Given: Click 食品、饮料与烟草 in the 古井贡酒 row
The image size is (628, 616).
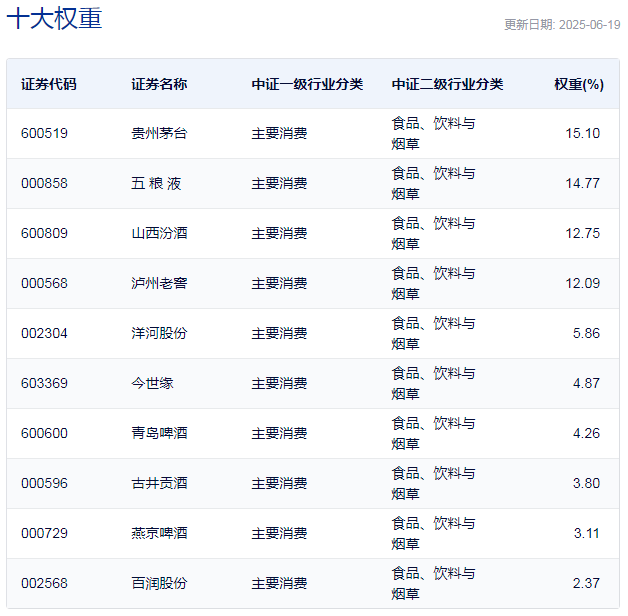Looking at the screenshot, I should pos(433,483).
